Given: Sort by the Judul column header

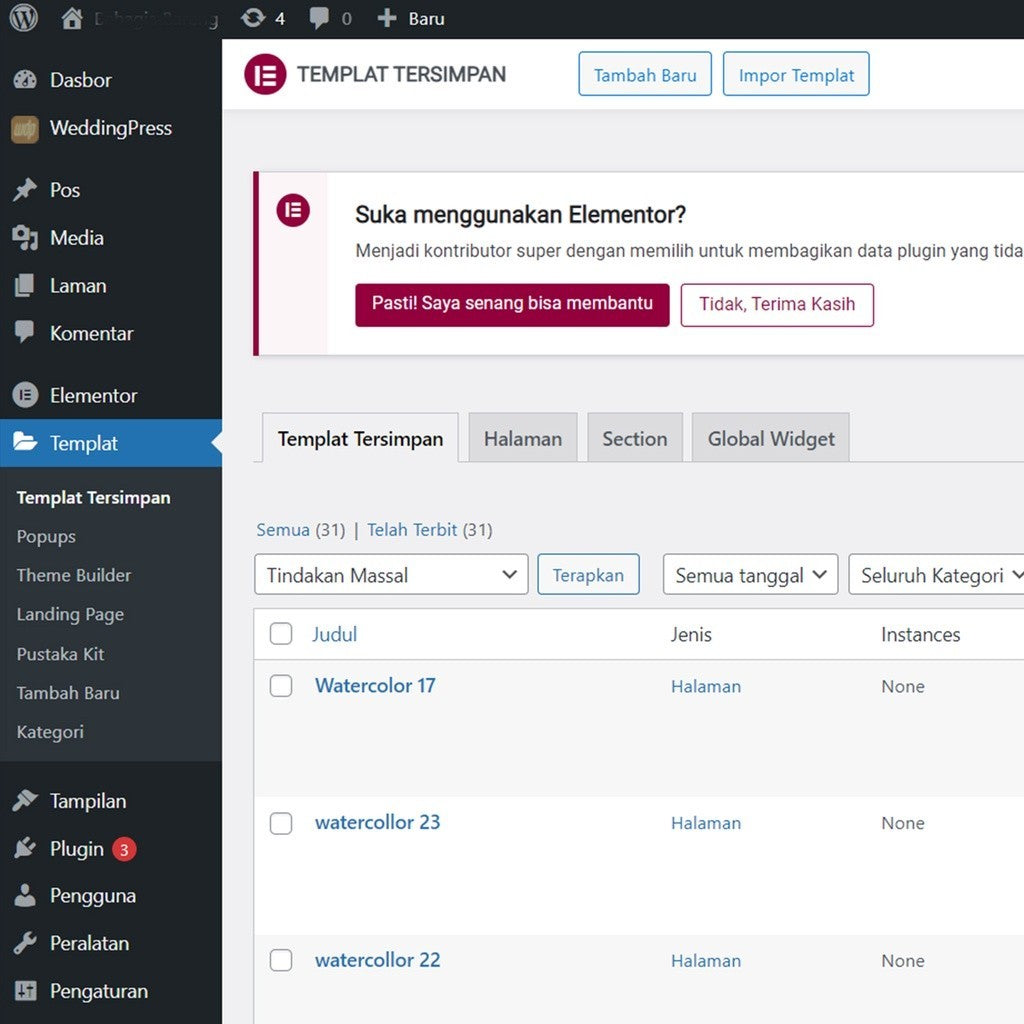Looking at the screenshot, I should (334, 634).
